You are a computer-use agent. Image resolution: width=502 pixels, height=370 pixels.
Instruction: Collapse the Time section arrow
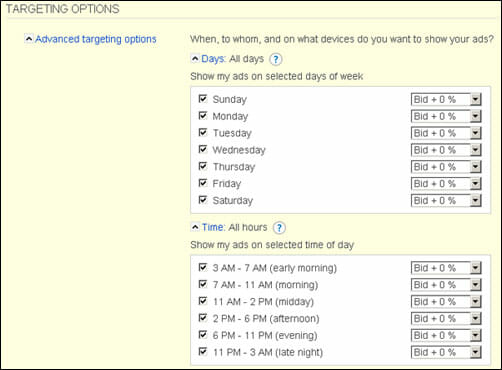pos(195,227)
